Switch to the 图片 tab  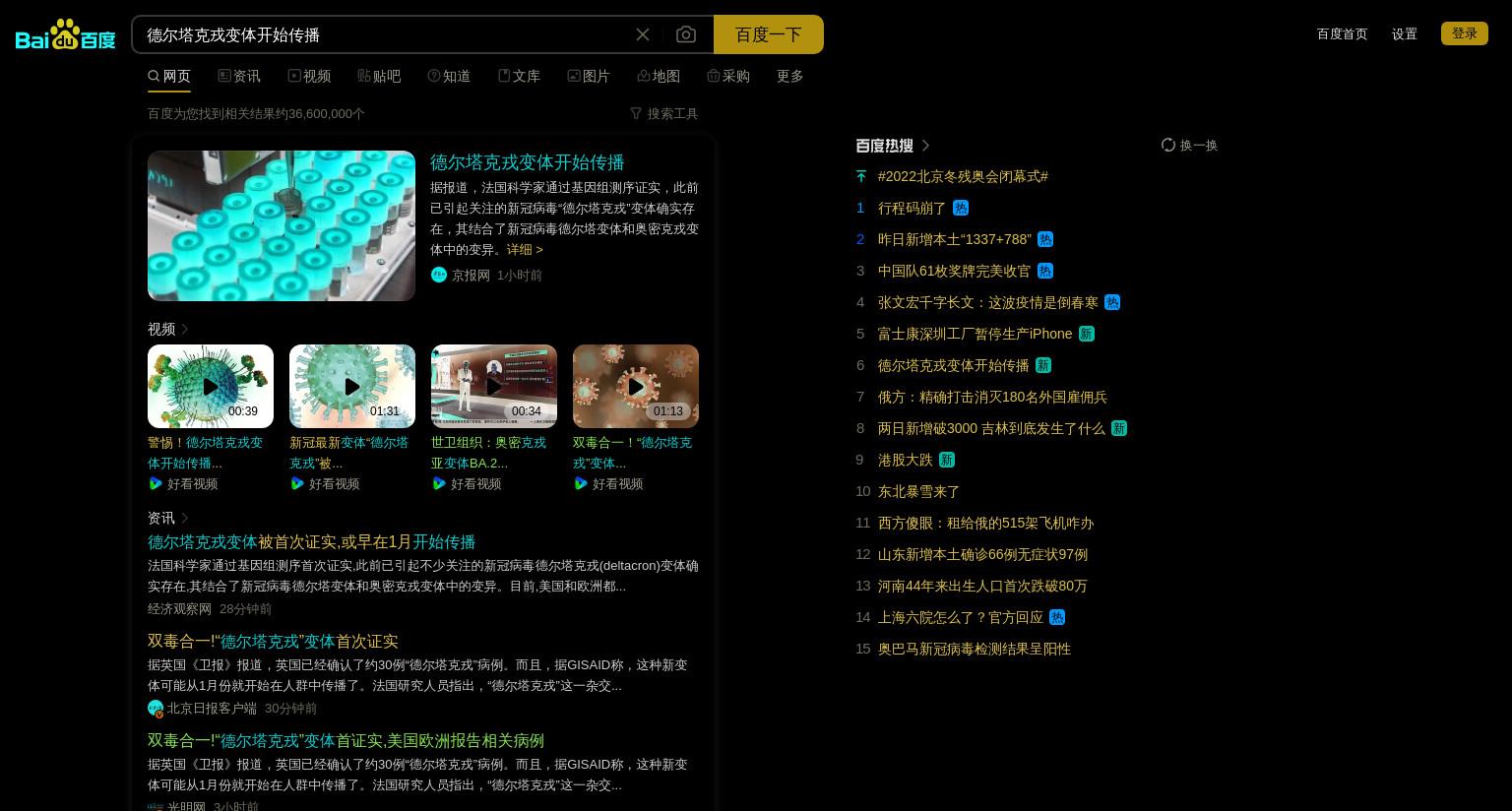tap(589, 76)
